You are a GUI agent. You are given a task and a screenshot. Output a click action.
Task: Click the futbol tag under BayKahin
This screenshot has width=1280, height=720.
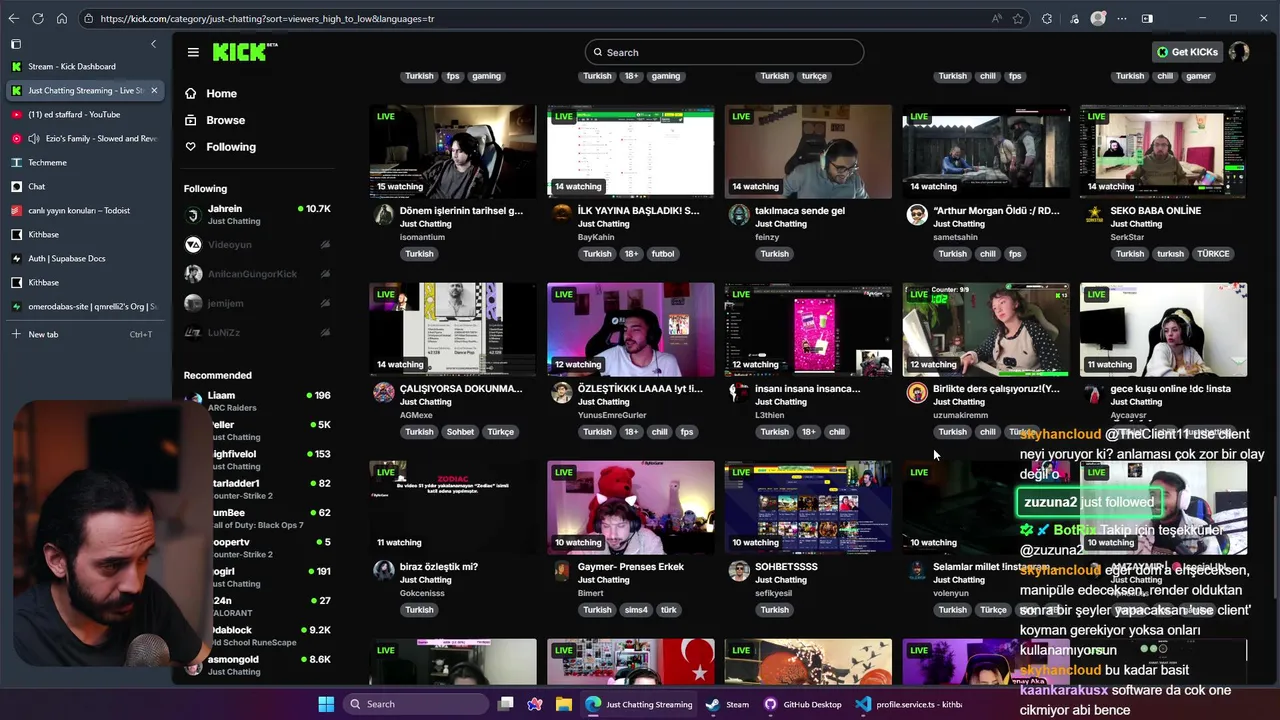(663, 254)
